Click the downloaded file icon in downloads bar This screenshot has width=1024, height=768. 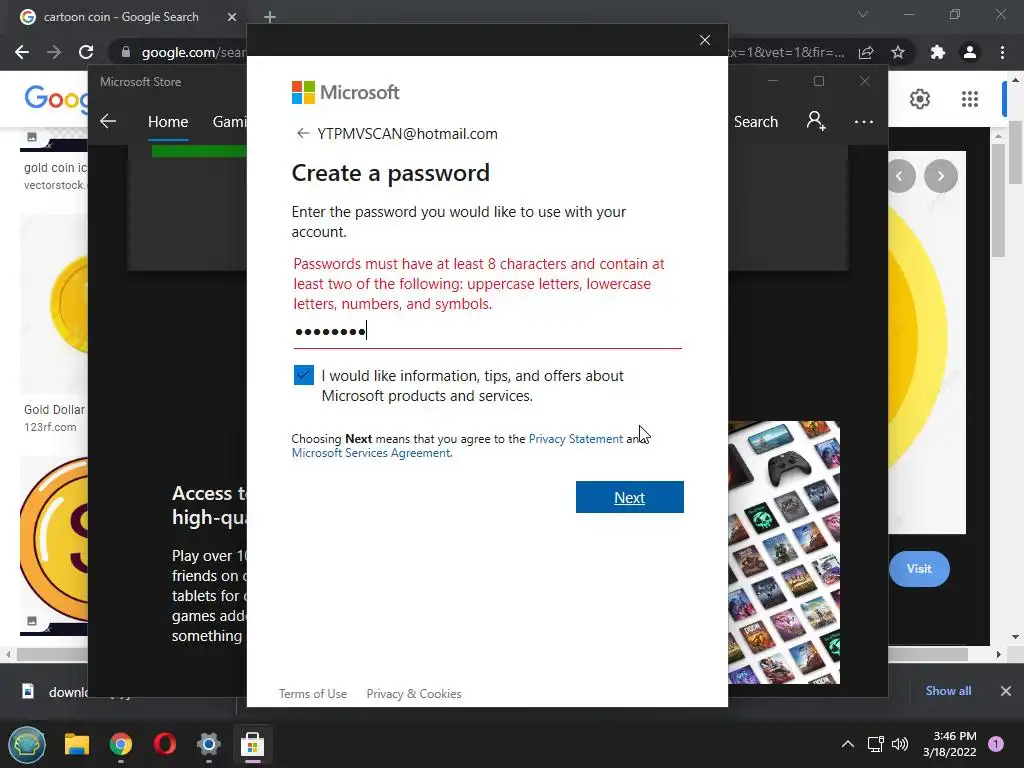tap(28, 690)
